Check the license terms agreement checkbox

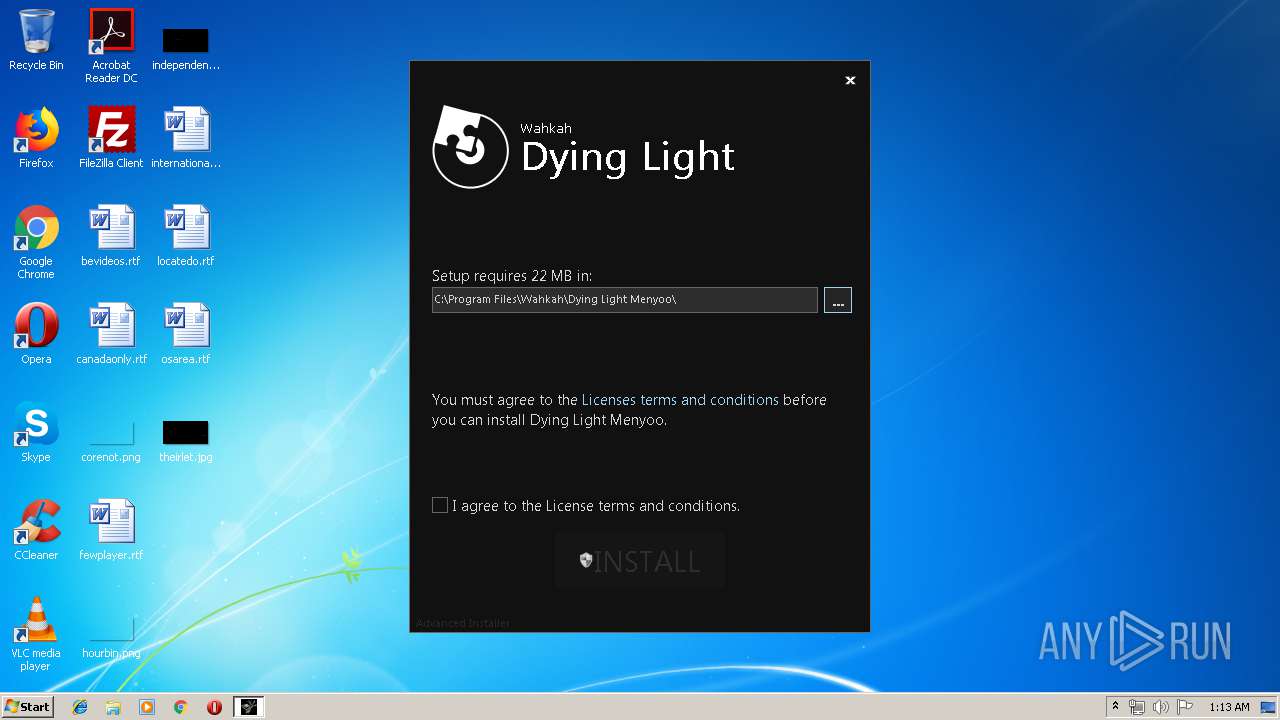click(440, 505)
